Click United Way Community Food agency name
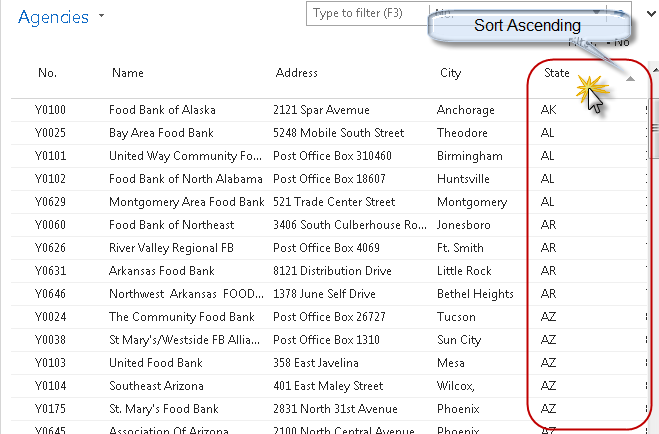 pyautogui.click(x=184, y=156)
